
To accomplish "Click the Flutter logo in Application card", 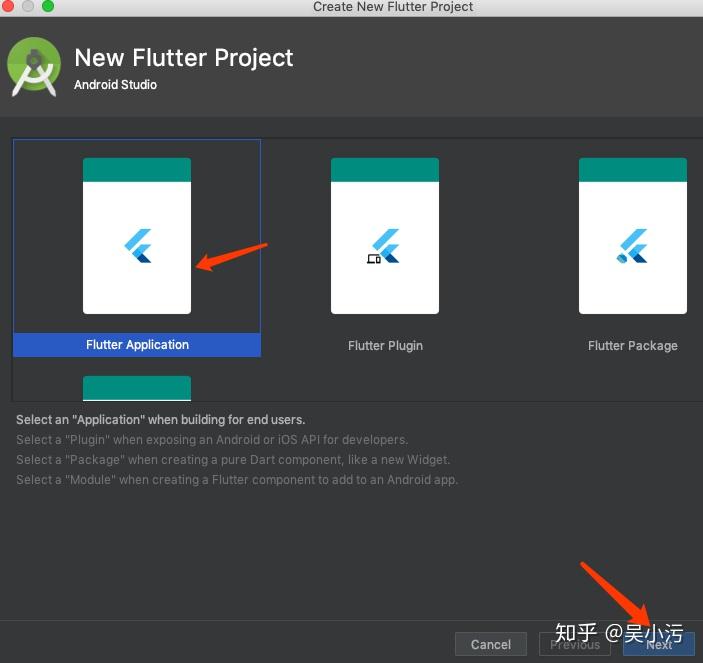I will [138, 246].
